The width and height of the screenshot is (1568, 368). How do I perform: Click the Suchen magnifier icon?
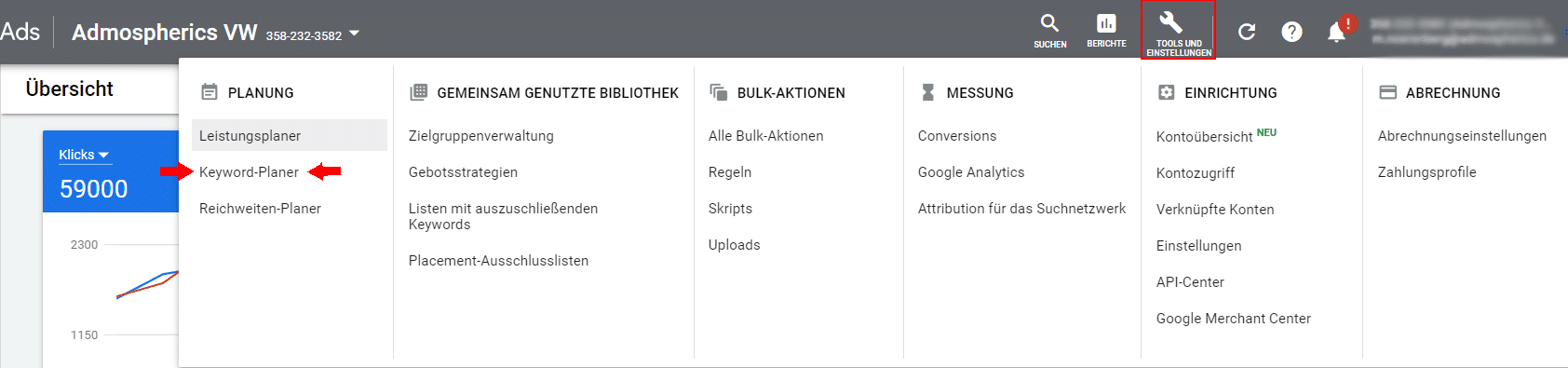1049,23
